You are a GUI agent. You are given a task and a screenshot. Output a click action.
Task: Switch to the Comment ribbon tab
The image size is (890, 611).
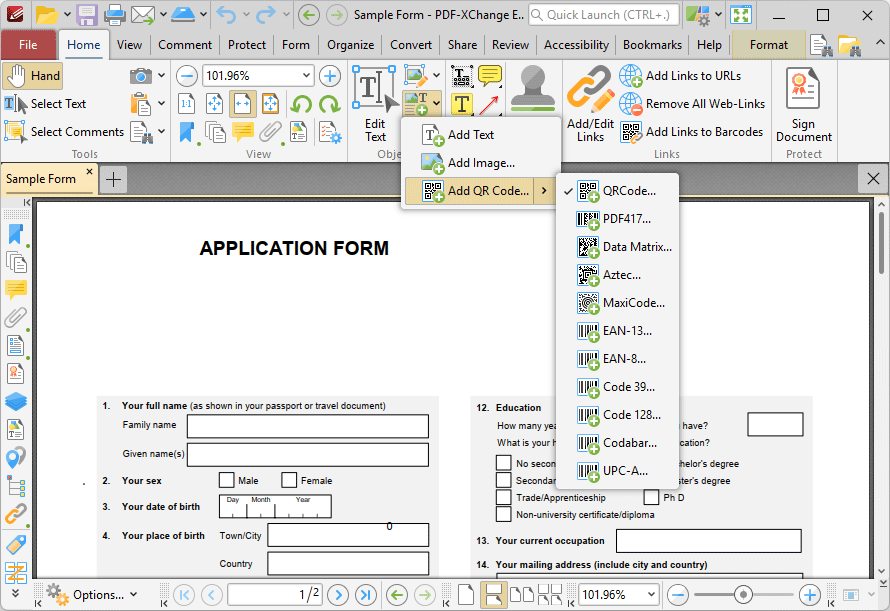185,45
